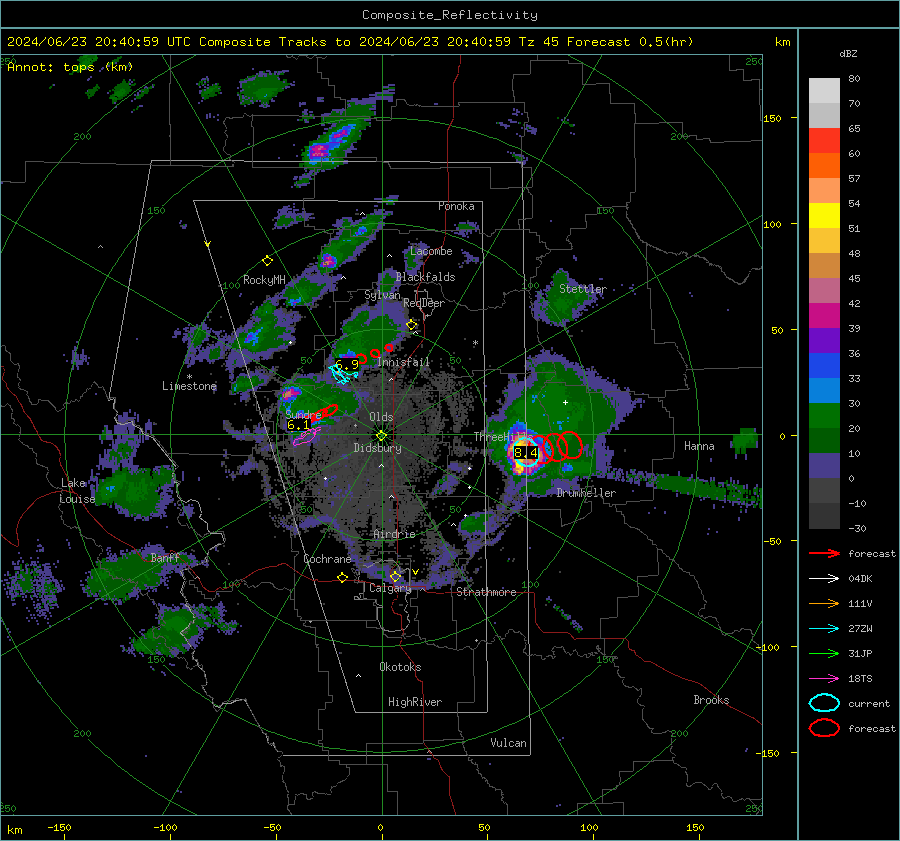Click the Vulcan city label
The width and height of the screenshot is (900, 841).
point(508,743)
